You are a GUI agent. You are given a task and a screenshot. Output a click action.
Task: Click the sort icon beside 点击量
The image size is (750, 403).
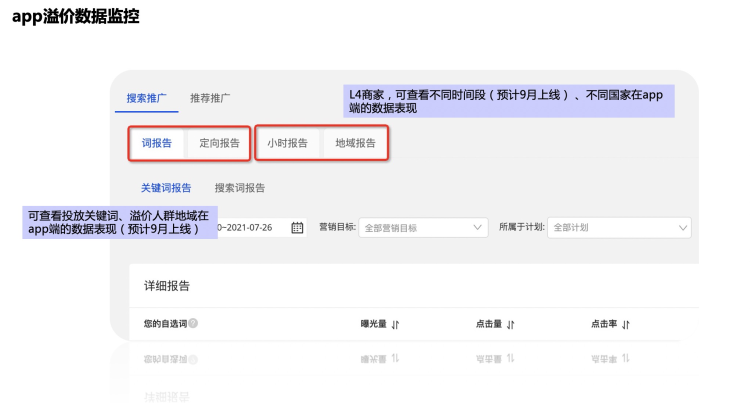[511, 324]
